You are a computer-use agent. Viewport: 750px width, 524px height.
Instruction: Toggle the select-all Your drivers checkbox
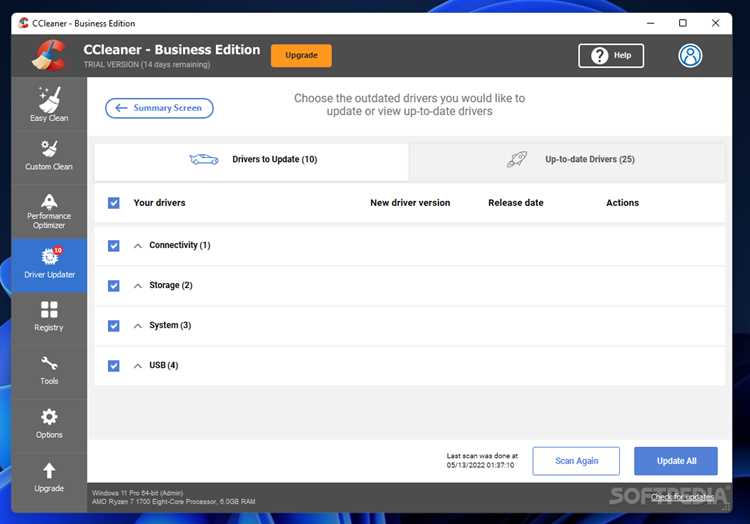tap(114, 203)
